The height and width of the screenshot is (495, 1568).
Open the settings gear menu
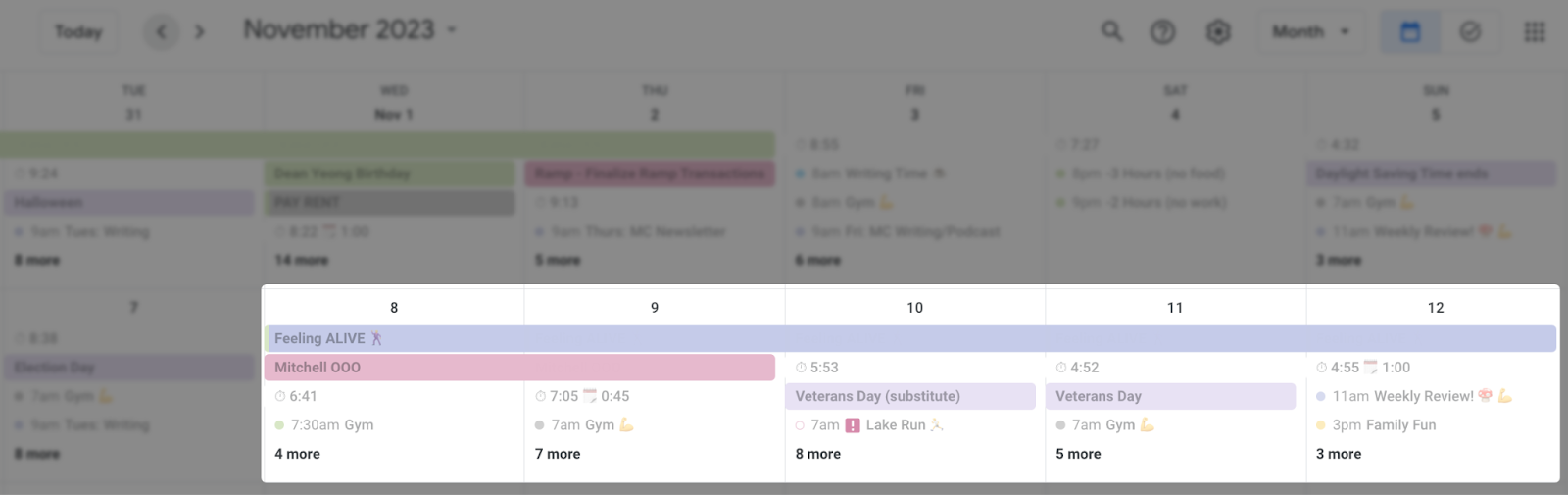[1217, 31]
